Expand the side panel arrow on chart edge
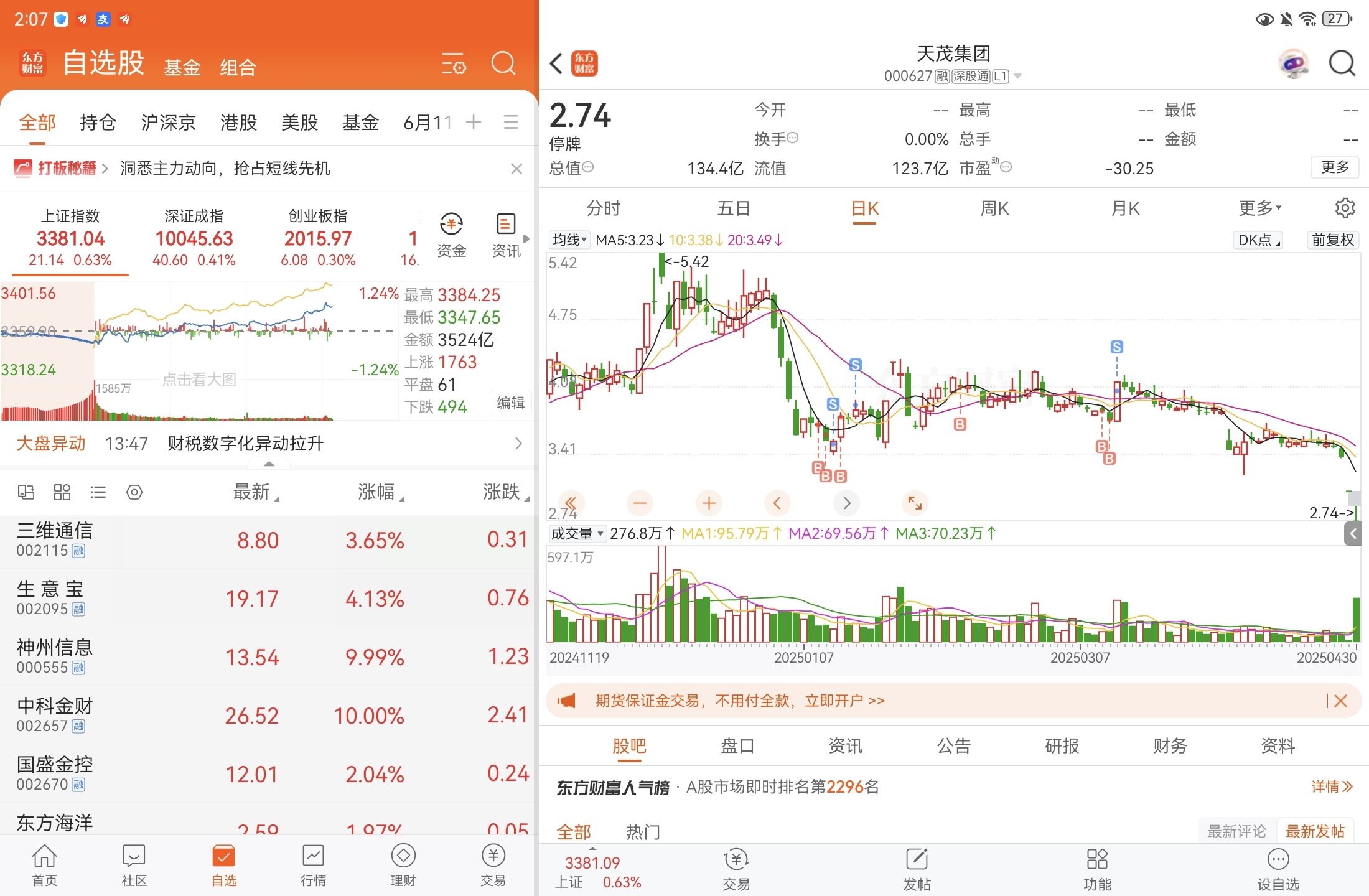Viewport: 1369px width, 896px height. pyautogui.click(x=1352, y=534)
